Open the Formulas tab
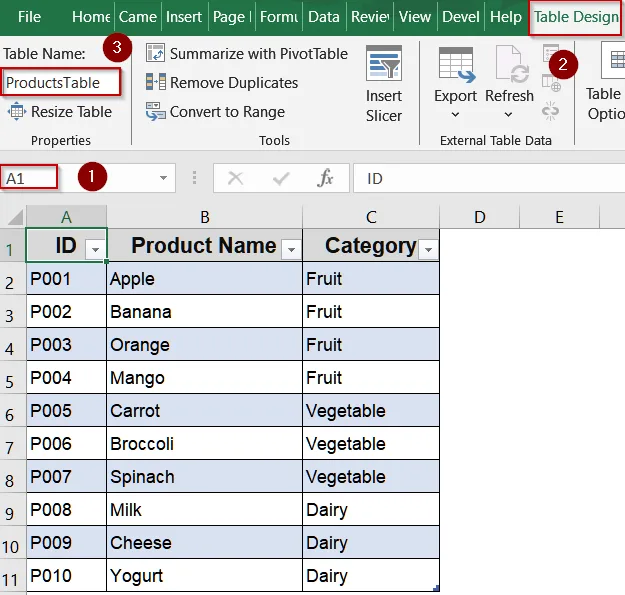This screenshot has width=625, height=595. click(x=278, y=17)
